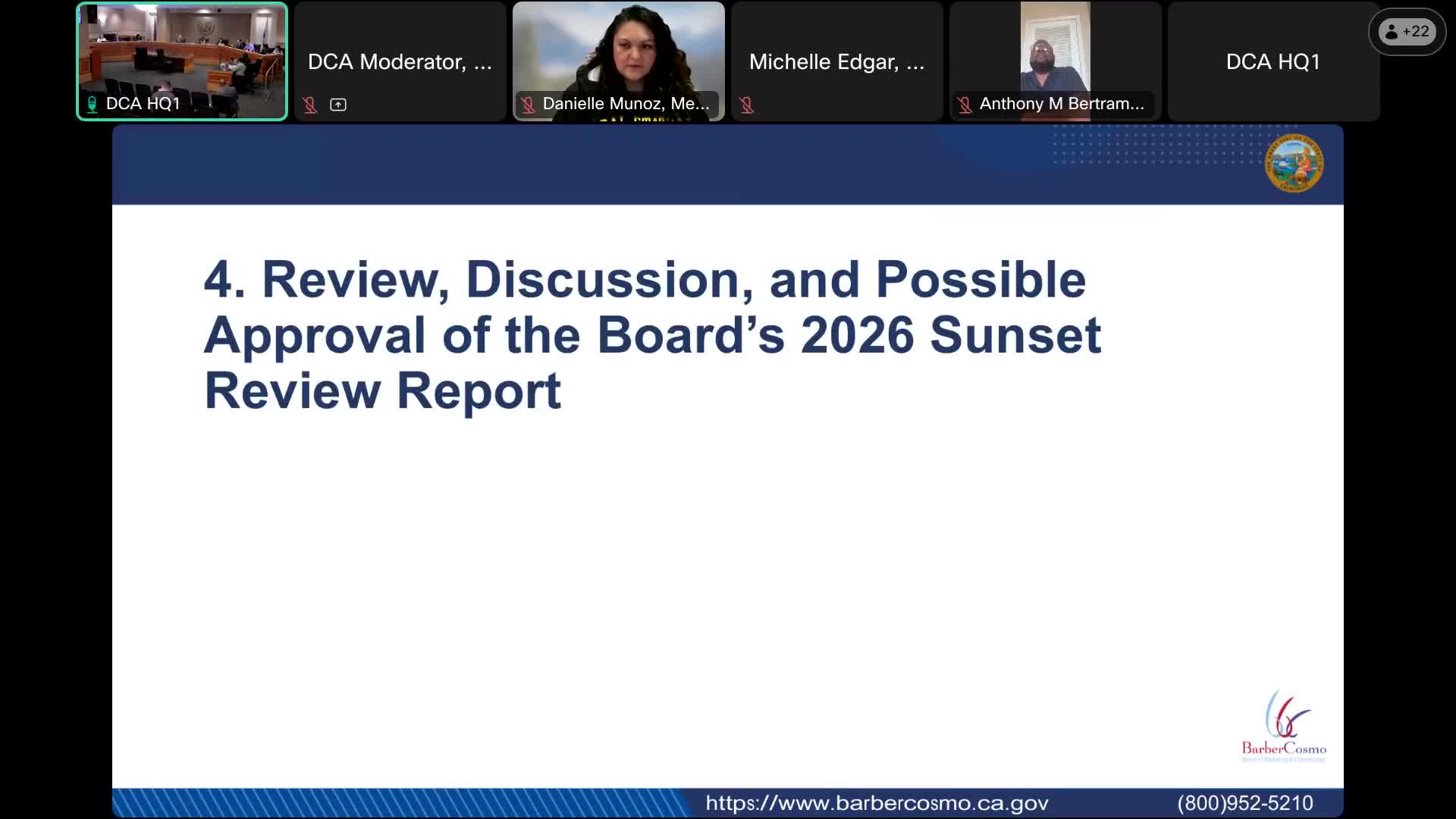The height and width of the screenshot is (819, 1456).
Task: Click the (800)952-5210 phone number
Action: tap(1244, 803)
